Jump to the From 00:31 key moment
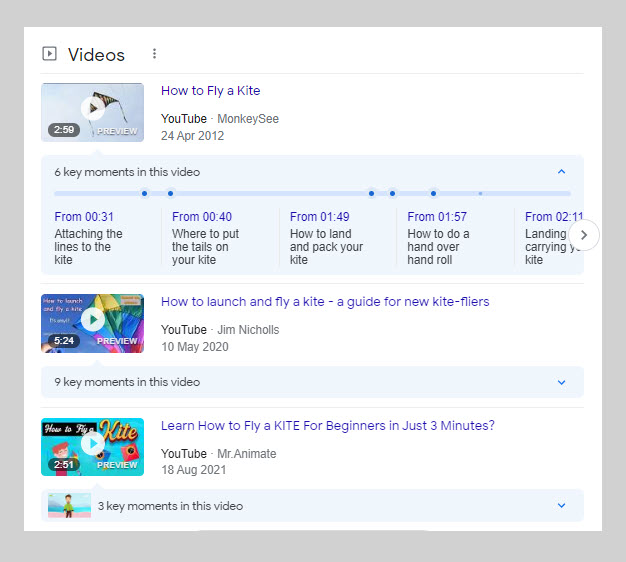 click(x=84, y=217)
